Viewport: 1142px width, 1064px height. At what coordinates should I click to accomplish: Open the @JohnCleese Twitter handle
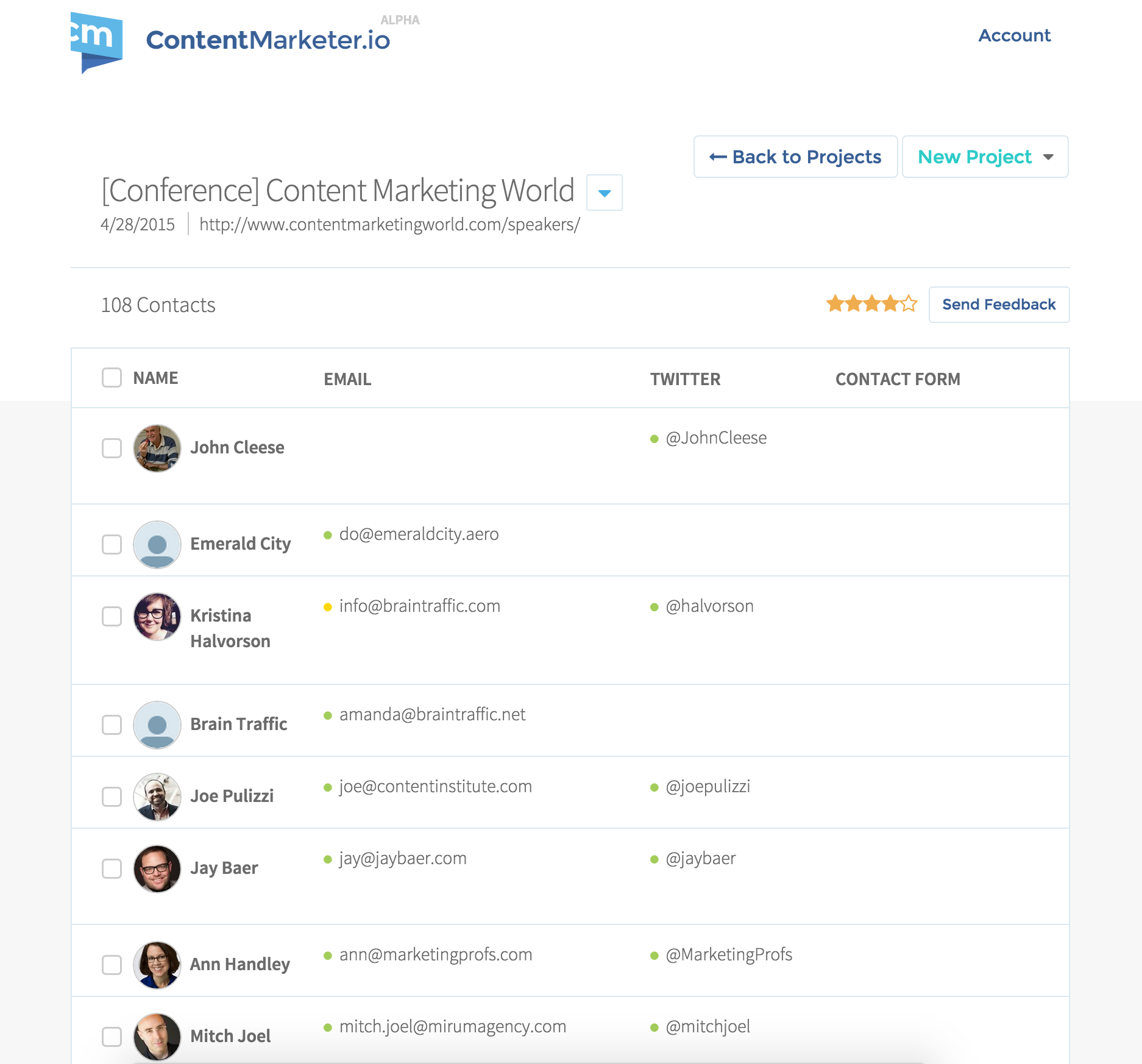716,438
